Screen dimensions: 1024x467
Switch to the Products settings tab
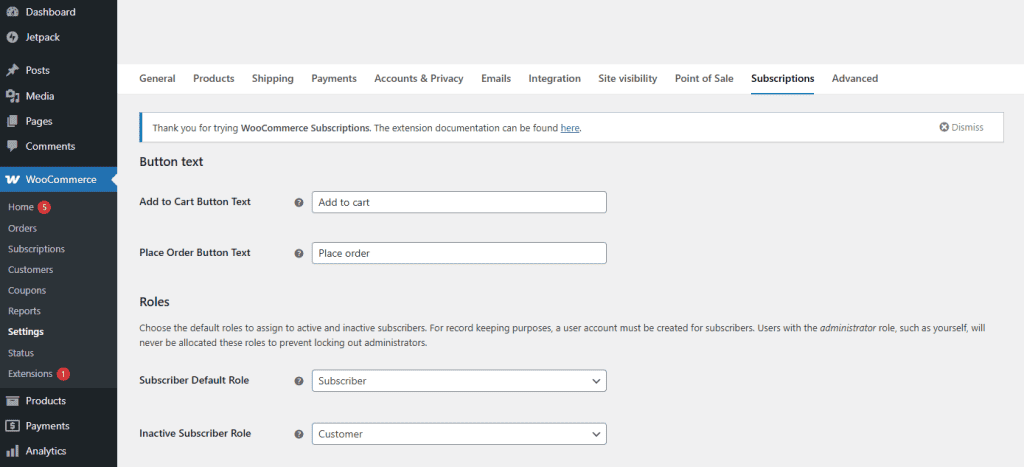tap(214, 78)
